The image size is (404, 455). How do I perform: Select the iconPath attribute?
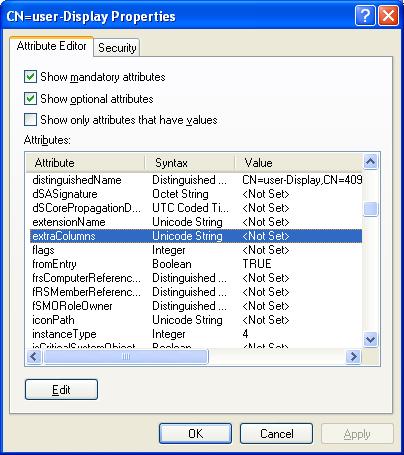(196, 320)
